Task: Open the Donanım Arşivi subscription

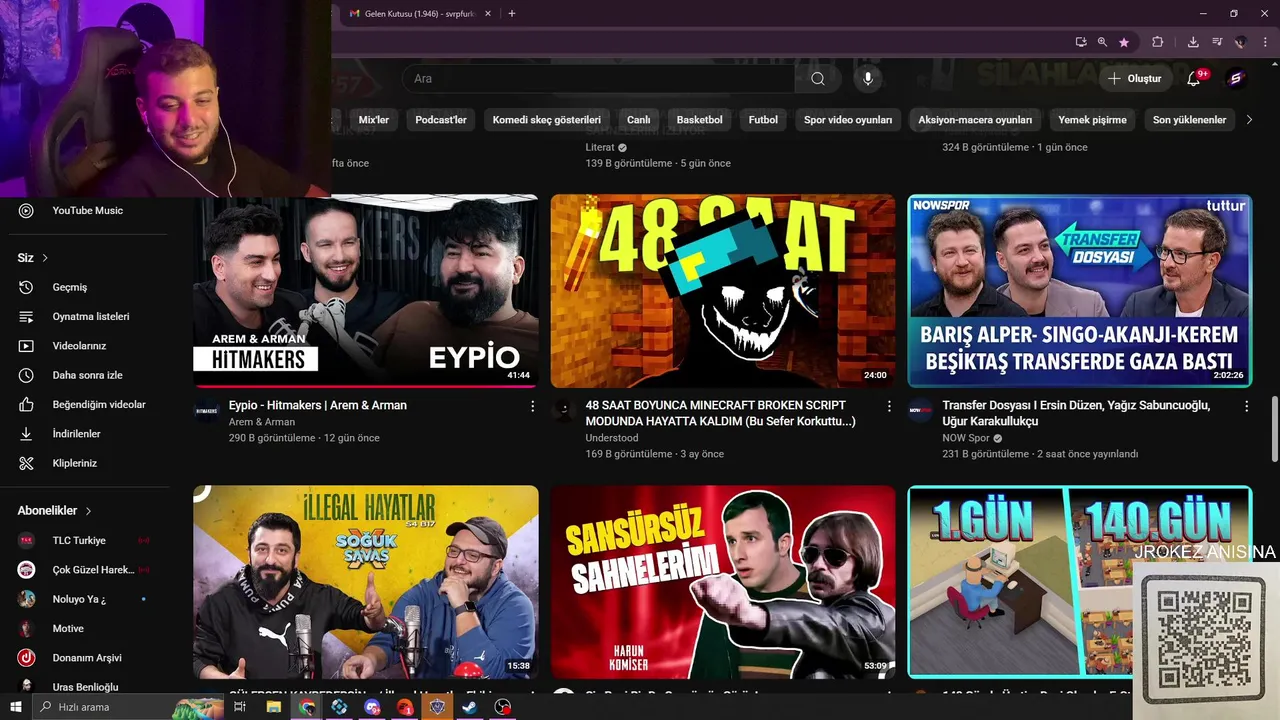Action: pyautogui.click(x=87, y=658)
